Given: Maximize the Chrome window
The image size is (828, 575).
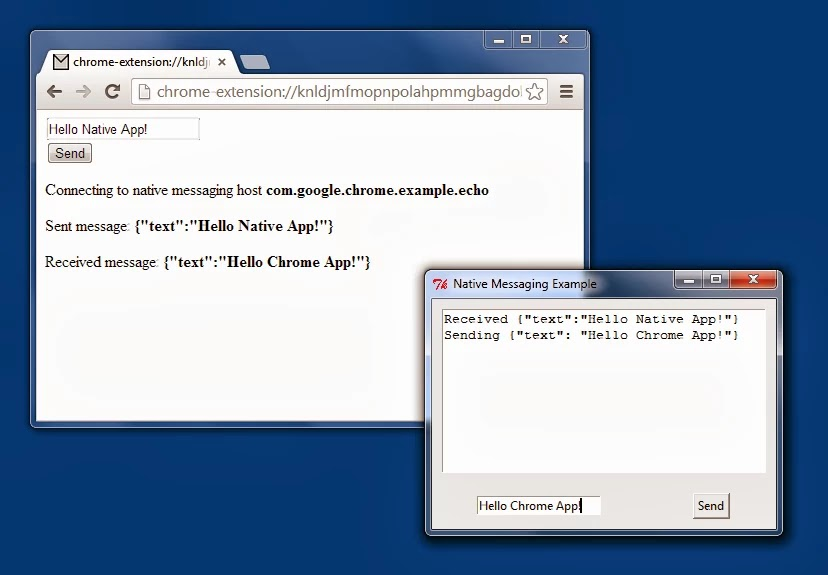Looking at the screenshot, I should click(x=526, y=40).
